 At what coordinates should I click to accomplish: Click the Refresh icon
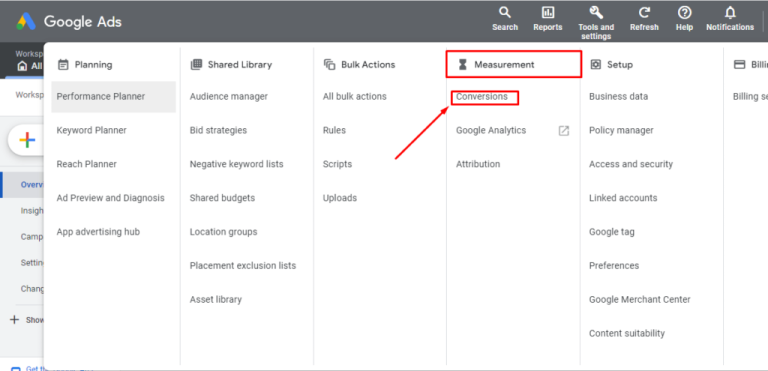644,12
